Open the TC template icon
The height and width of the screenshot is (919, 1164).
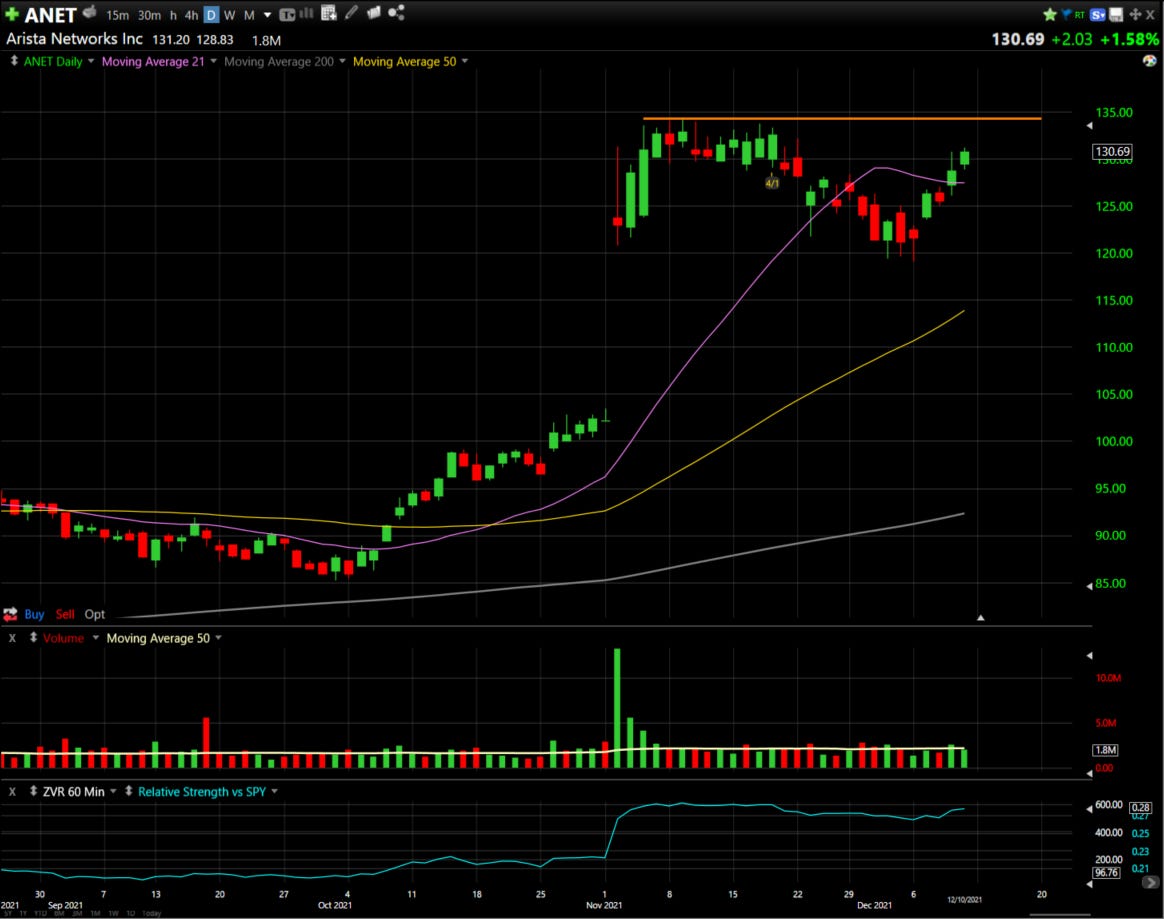pos(287,14)
